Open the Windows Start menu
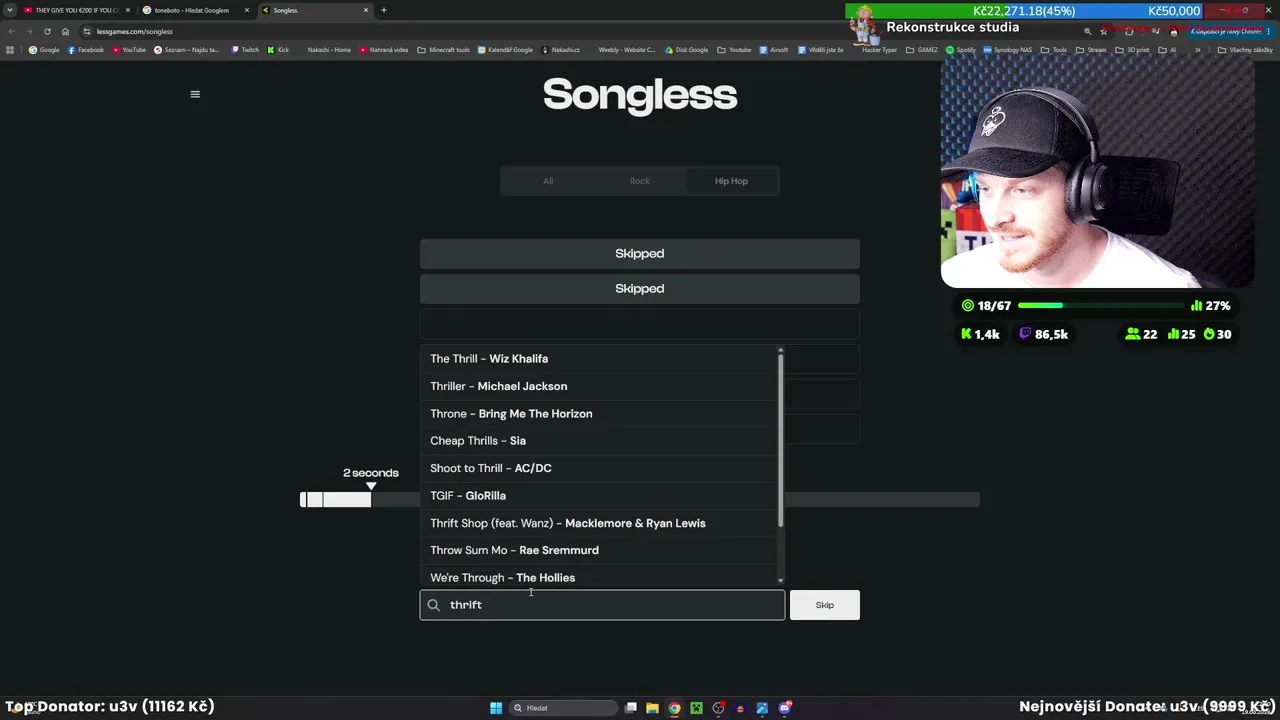This screenshot has height=720, width=1280. [x=496, y=708]
